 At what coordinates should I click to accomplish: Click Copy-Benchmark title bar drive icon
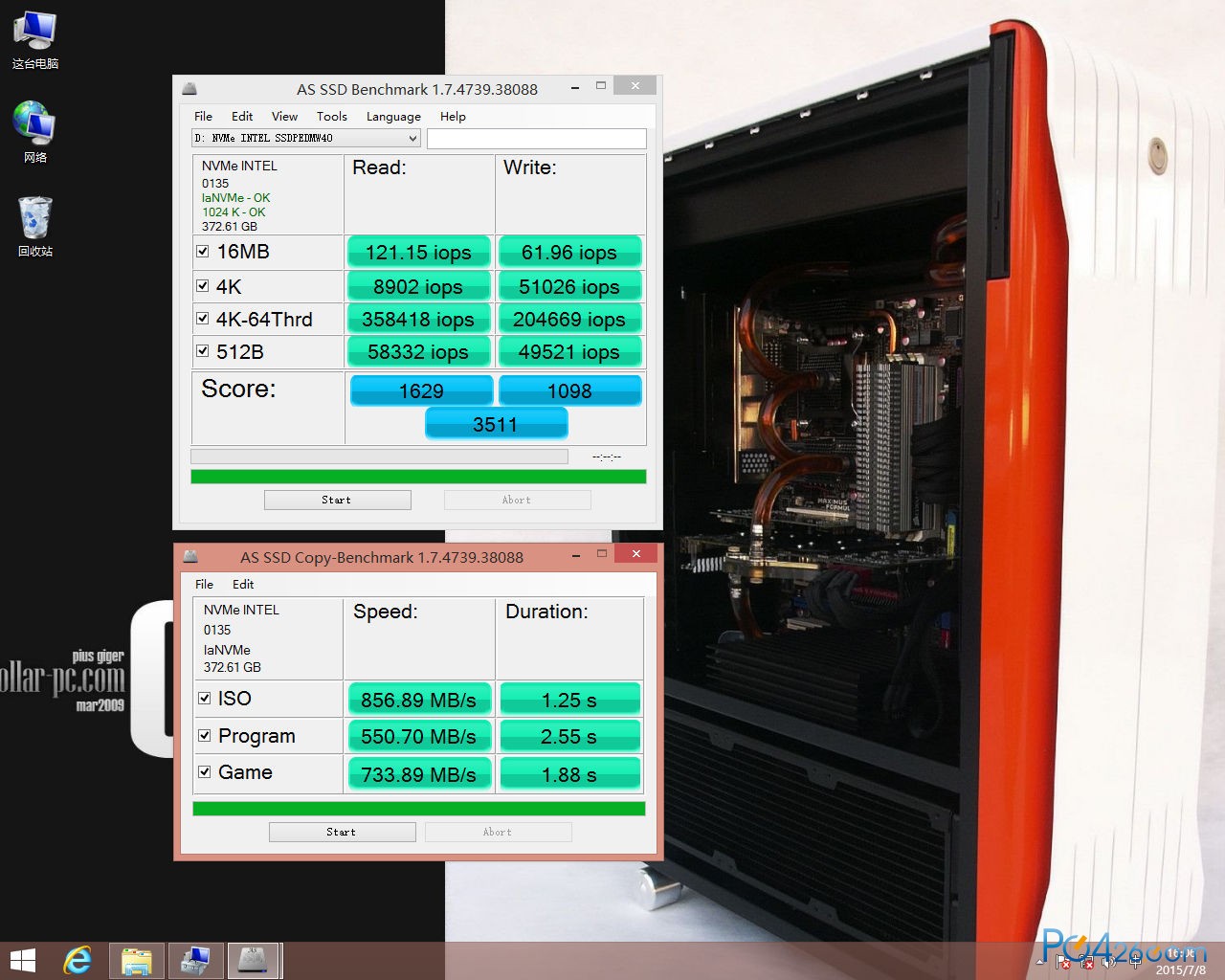[190, 557]
